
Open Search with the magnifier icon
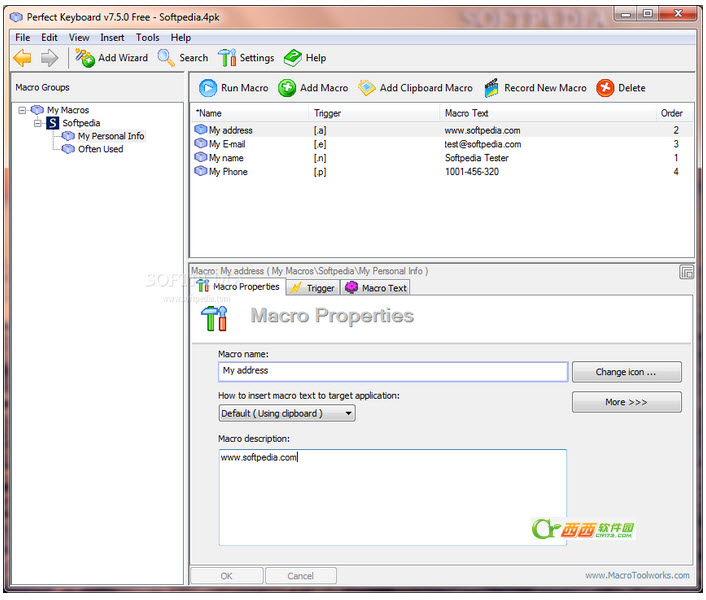(x=183, y=58)
